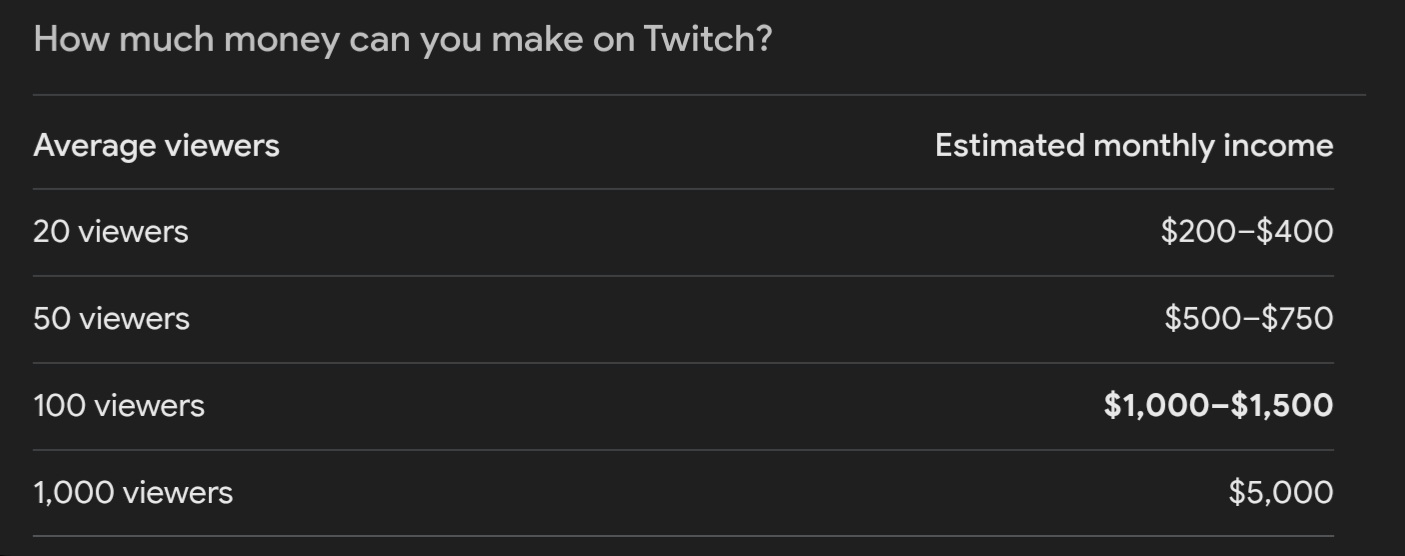Click the word "money" in the heading
The image size is (1405, 556).
(281, 40)
